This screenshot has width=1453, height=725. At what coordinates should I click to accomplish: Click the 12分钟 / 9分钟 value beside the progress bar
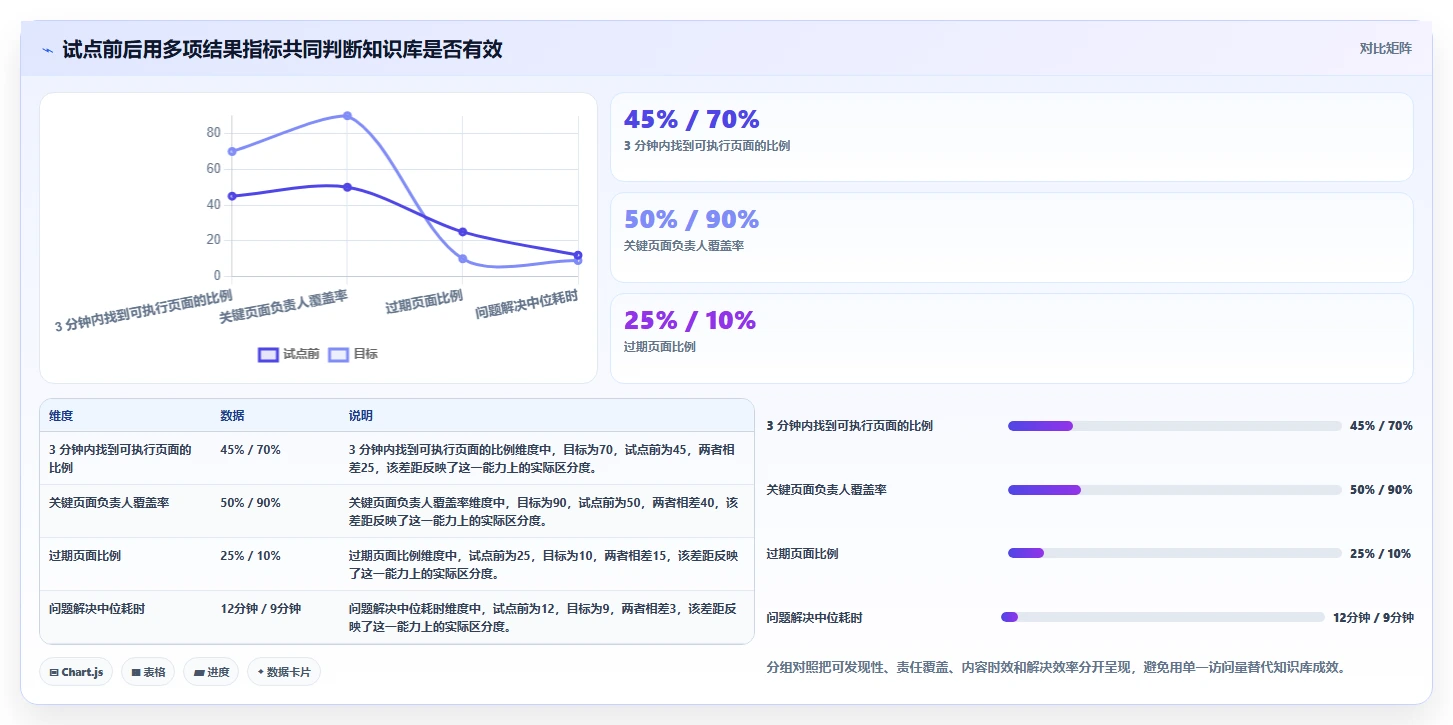[x=1373, y=618]
